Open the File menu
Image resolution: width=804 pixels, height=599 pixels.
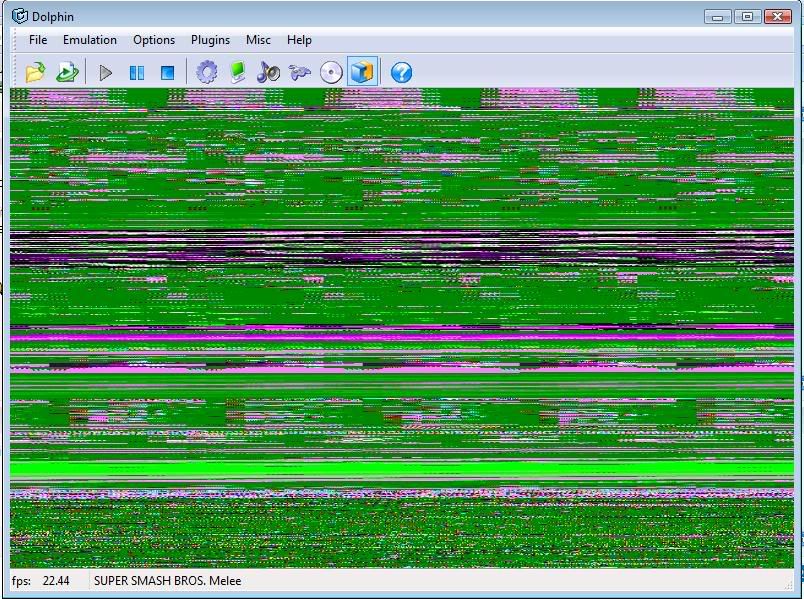click(38, 40)
